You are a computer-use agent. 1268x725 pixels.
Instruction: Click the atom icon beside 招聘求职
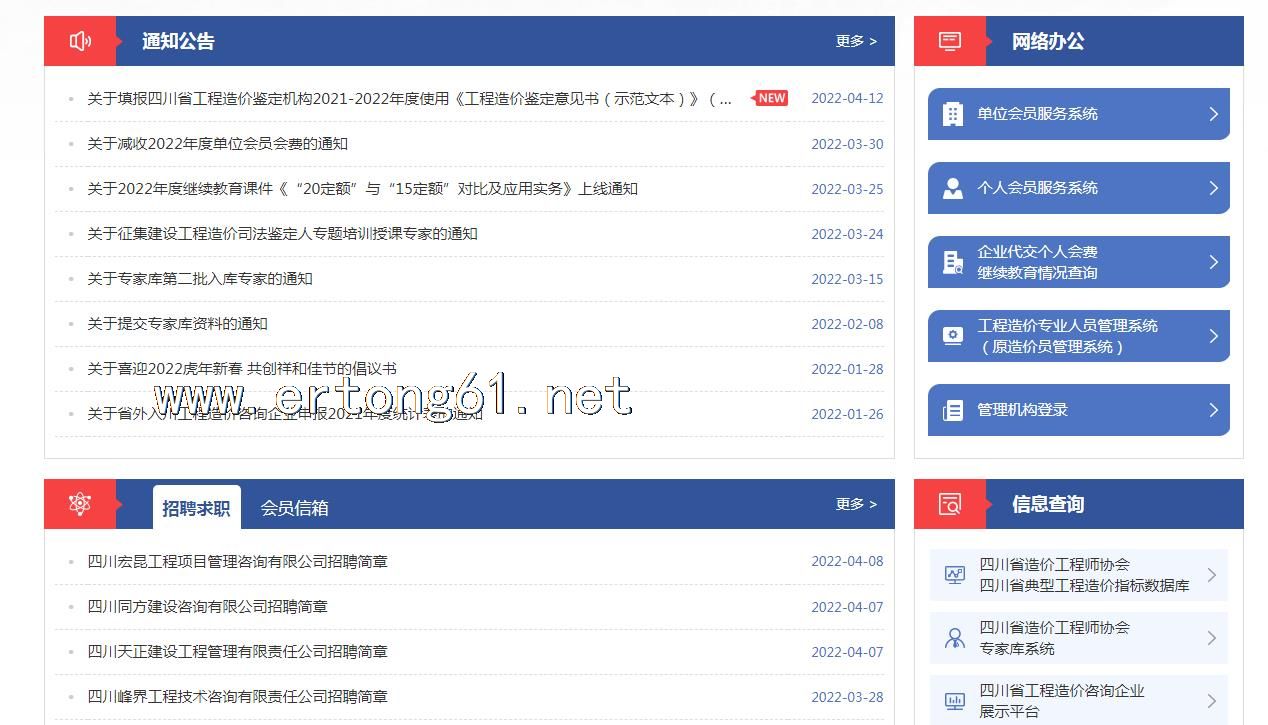(x=80, y=504)
